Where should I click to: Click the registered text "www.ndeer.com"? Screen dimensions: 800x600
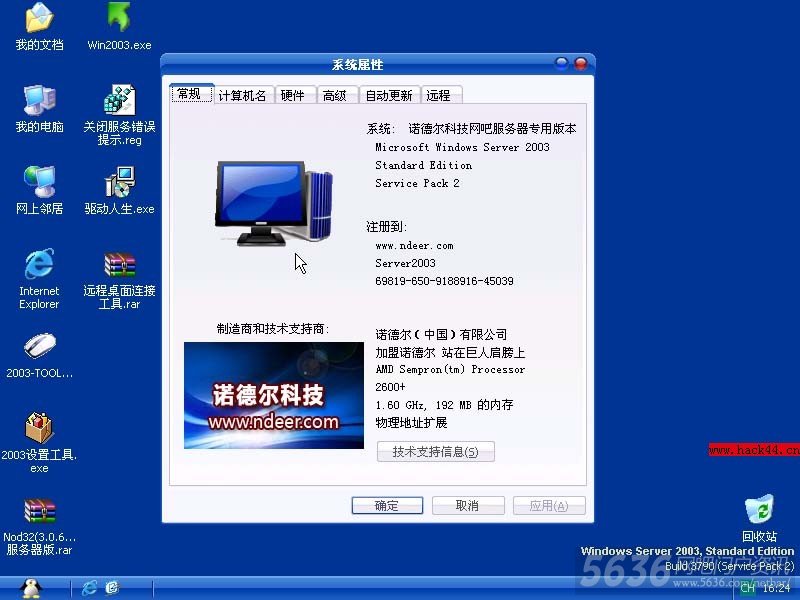414,245
